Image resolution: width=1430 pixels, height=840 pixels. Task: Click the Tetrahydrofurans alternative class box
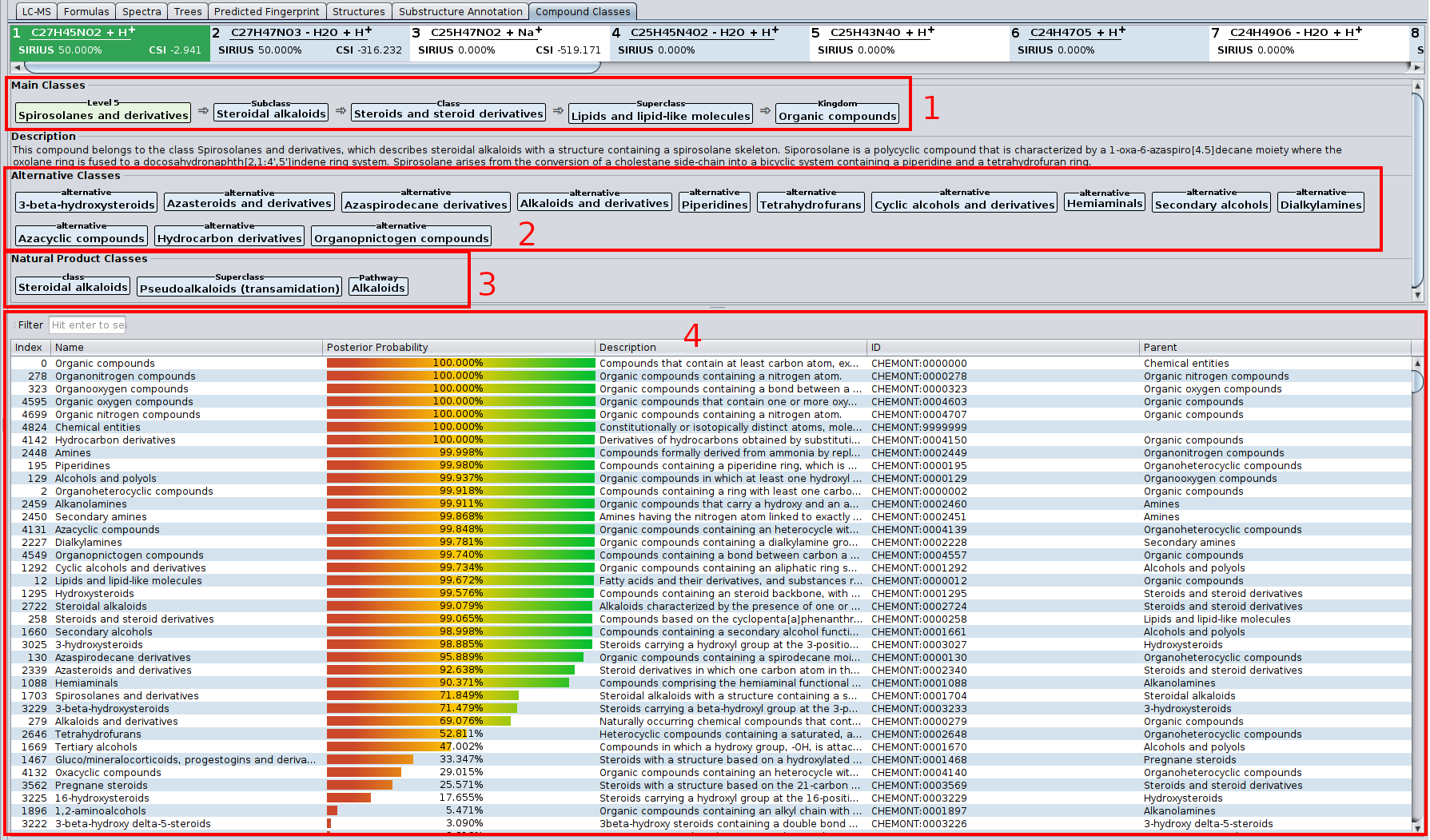point(811,204)
